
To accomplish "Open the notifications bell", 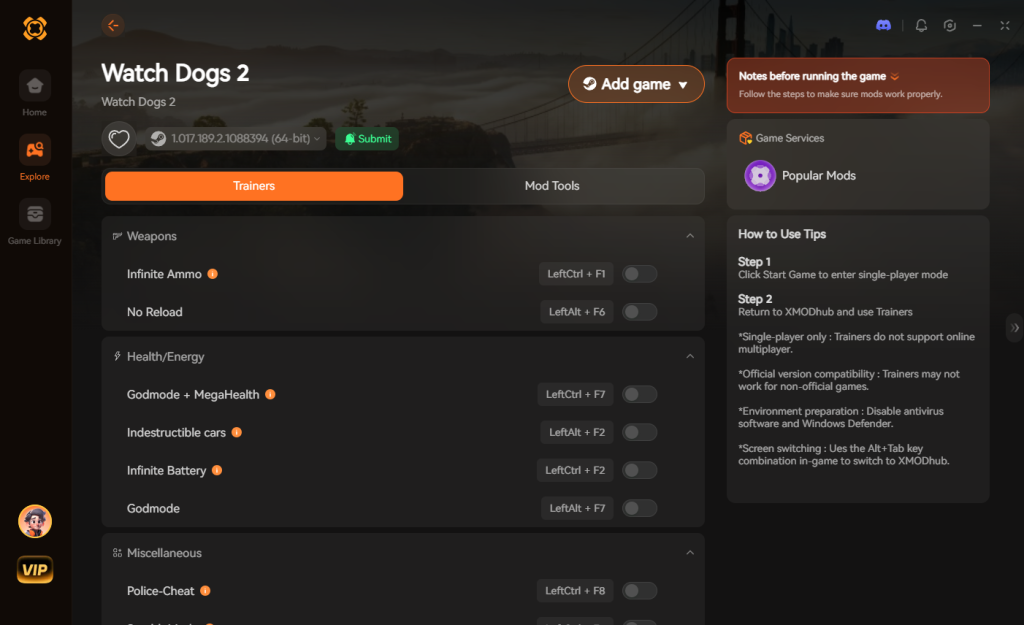I will (921, 25).
